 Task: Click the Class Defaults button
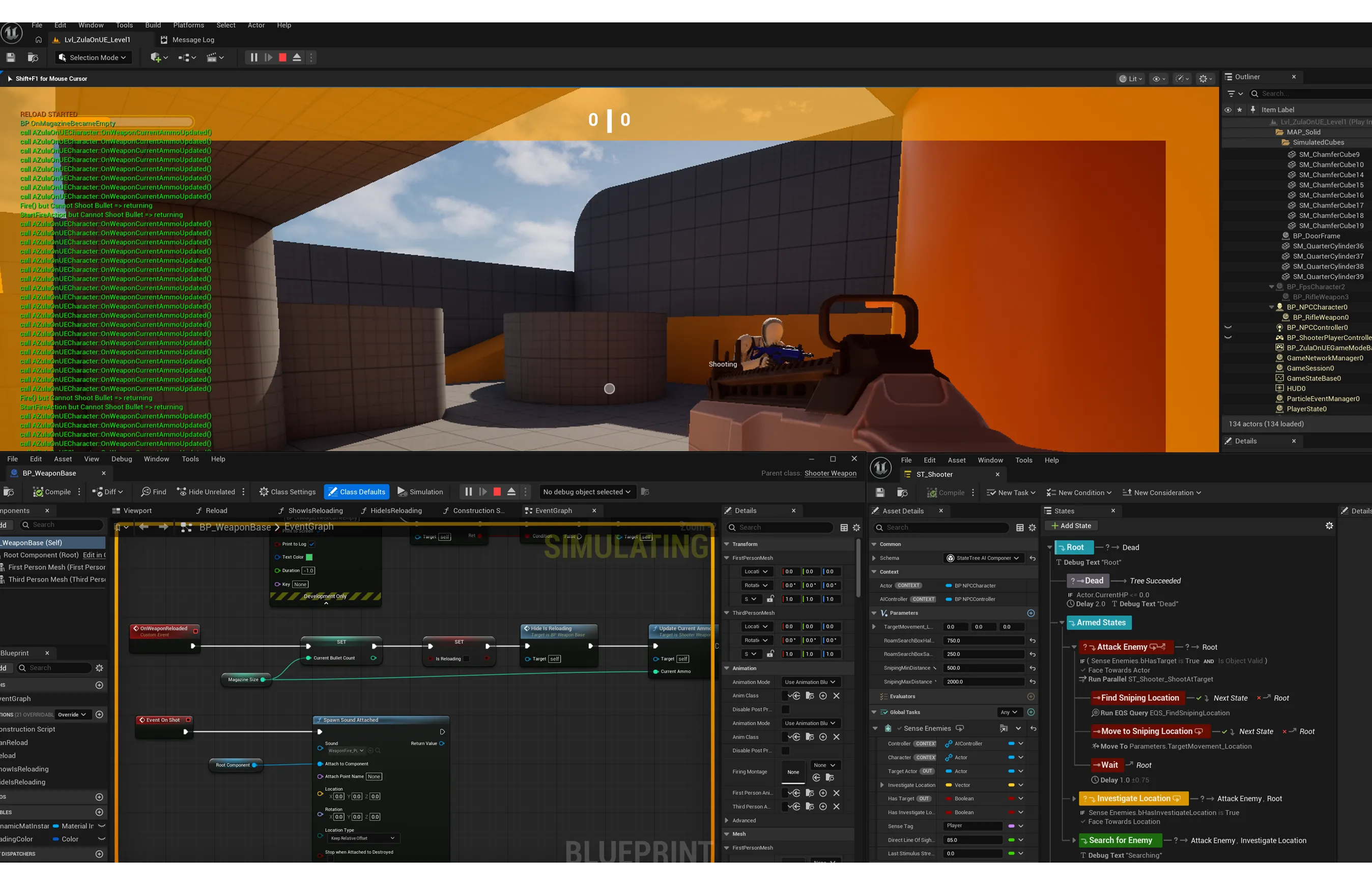pyautogui.click(x=356, y=492)
